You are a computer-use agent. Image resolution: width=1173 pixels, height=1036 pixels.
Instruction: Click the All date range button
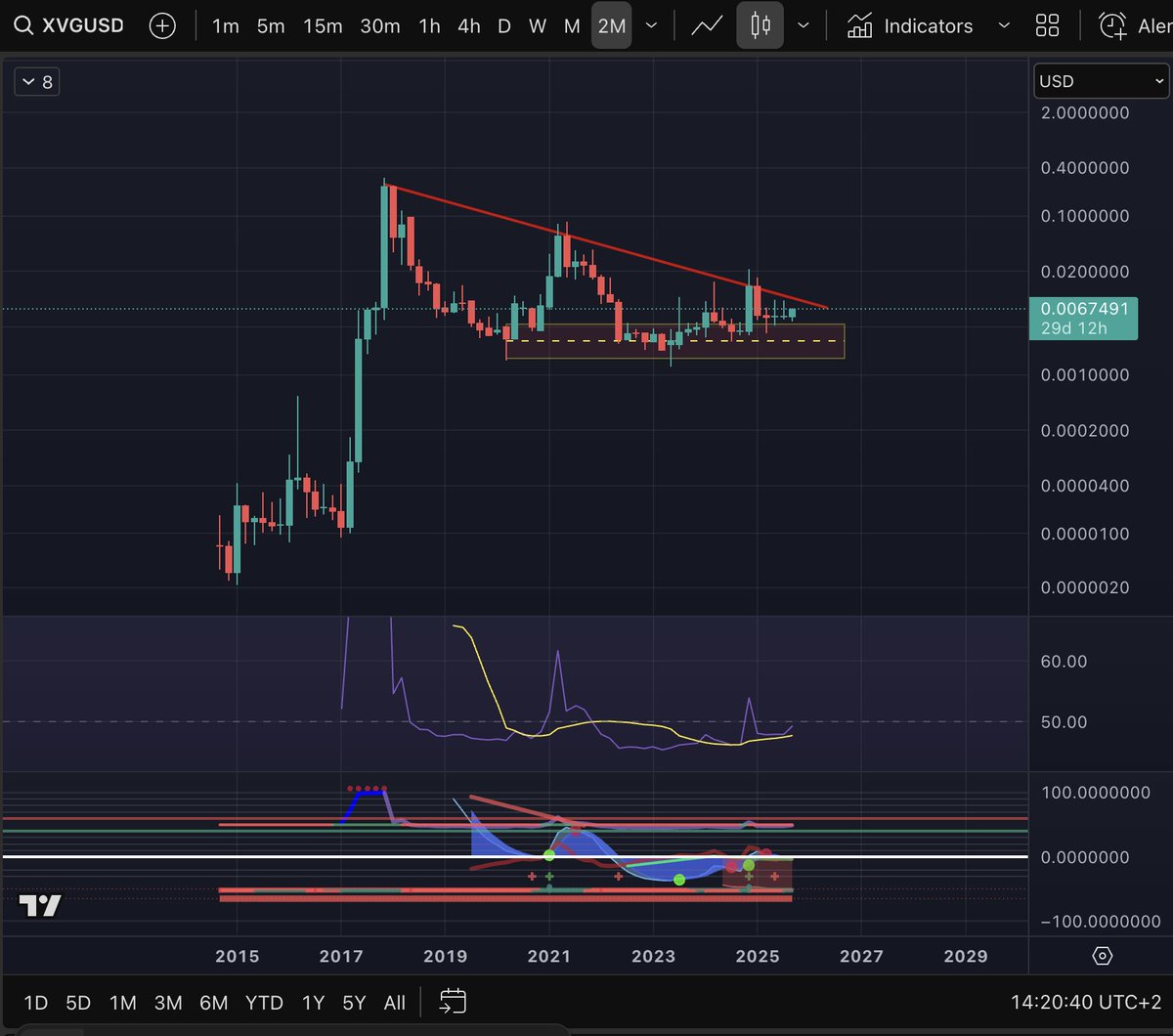click(x=395, y=1002)
